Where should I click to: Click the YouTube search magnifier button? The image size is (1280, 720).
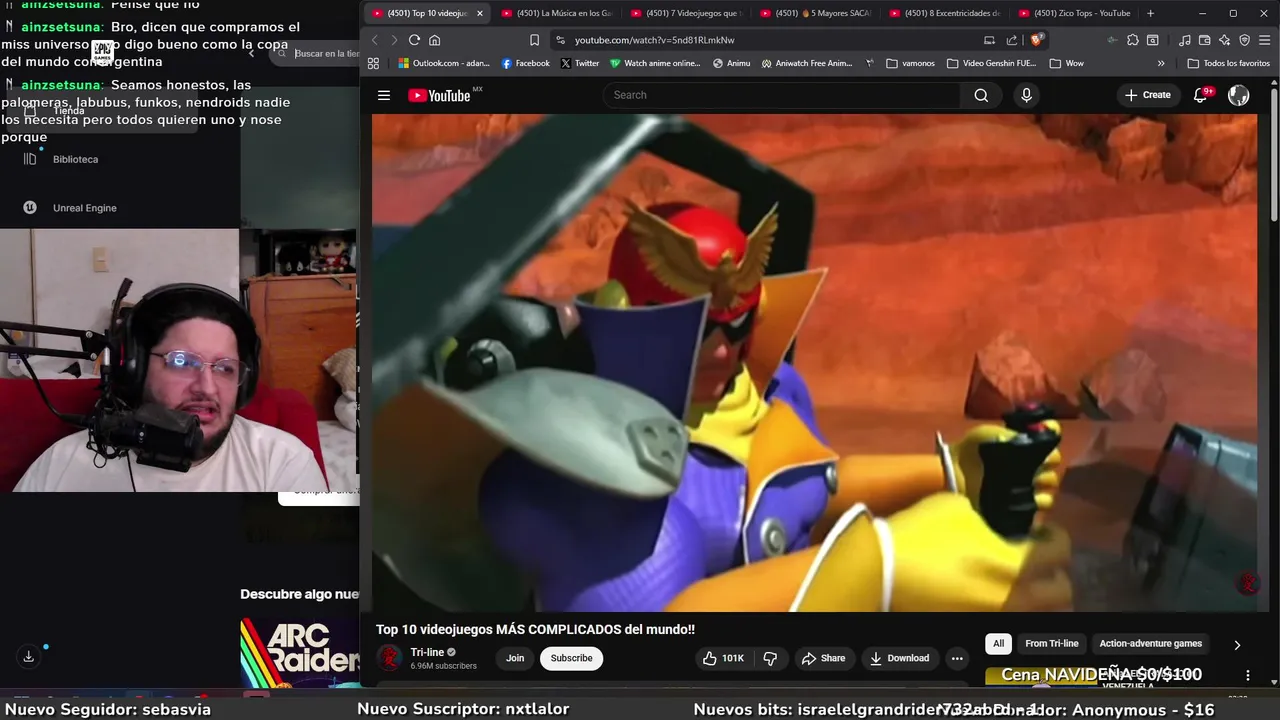coord(981,95)
